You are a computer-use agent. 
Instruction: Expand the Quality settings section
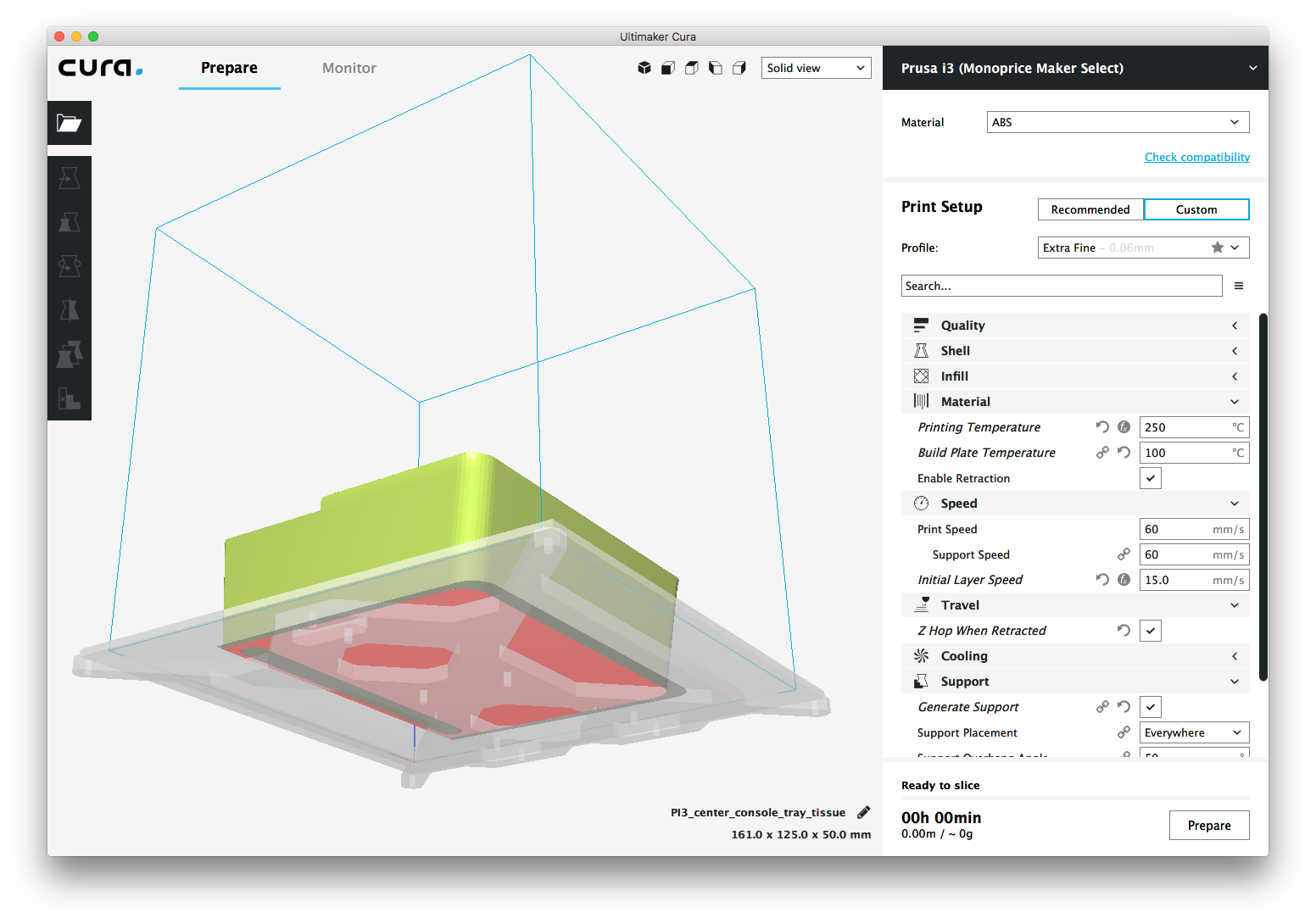point(1075,326)
